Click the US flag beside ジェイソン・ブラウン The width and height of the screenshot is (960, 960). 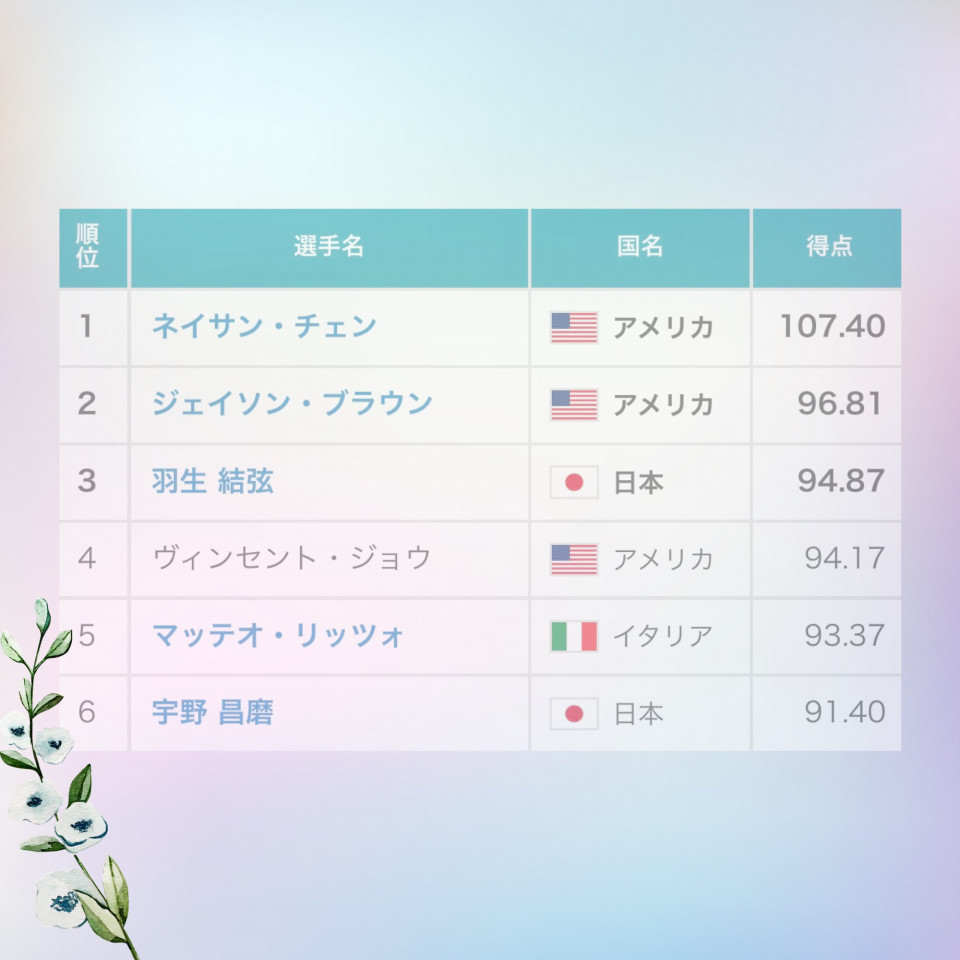tap(574, 405)
